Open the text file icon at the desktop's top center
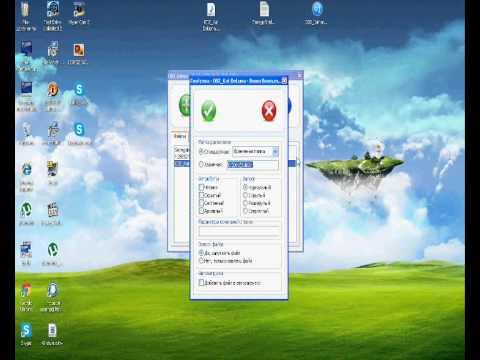 coord(264,9)
